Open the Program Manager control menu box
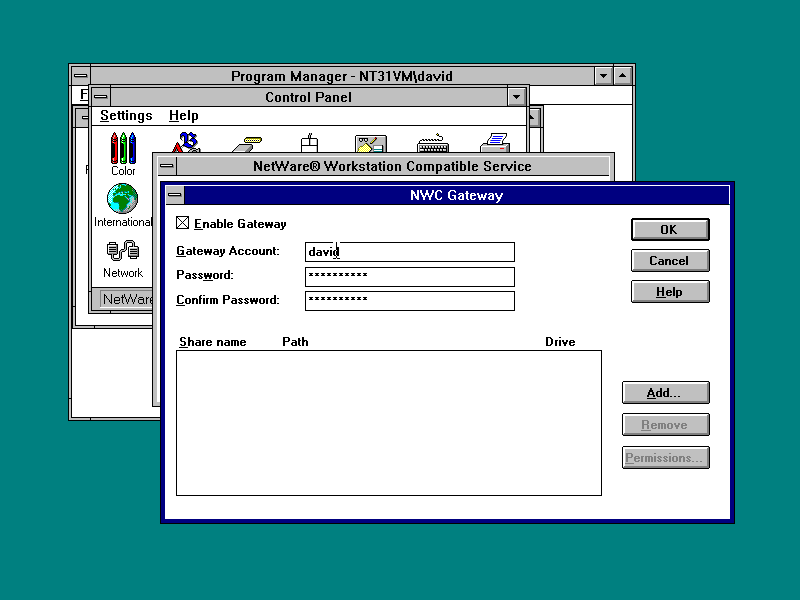The width and height of the screenshot is (800, 600). 80,76
